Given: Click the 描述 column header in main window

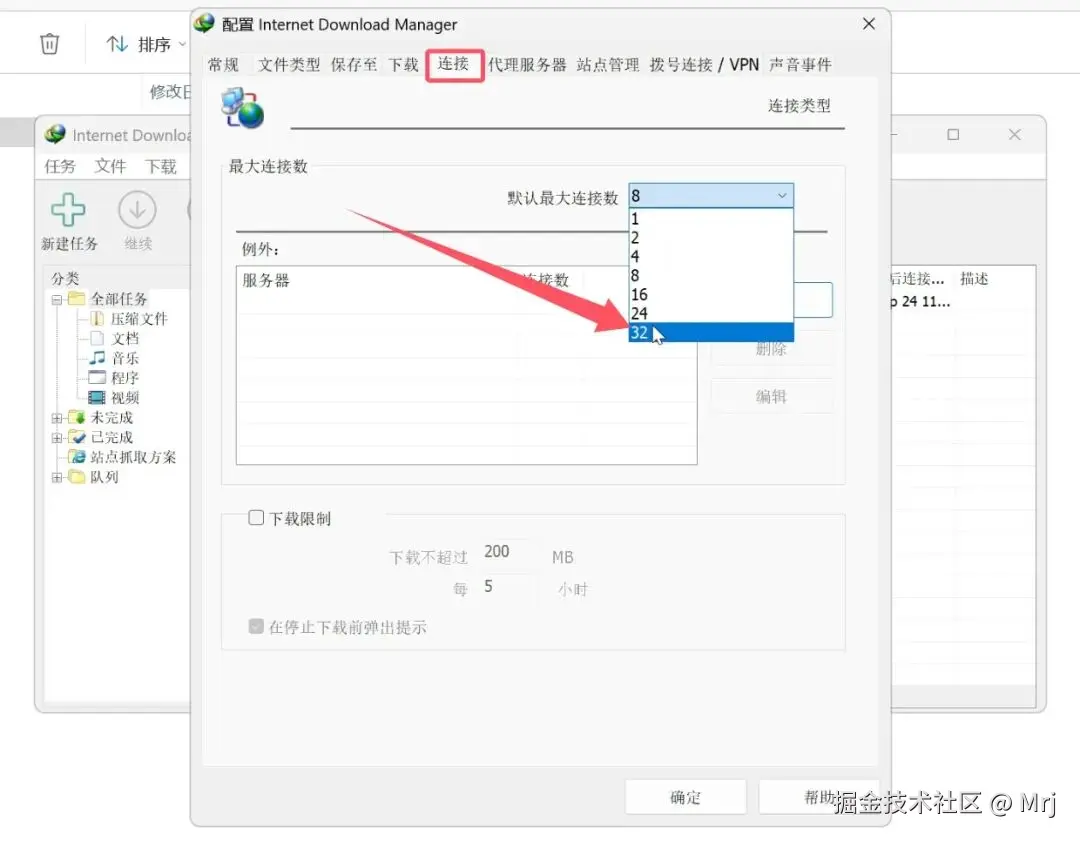Looking at the screenshot, I should pos(975,278).
